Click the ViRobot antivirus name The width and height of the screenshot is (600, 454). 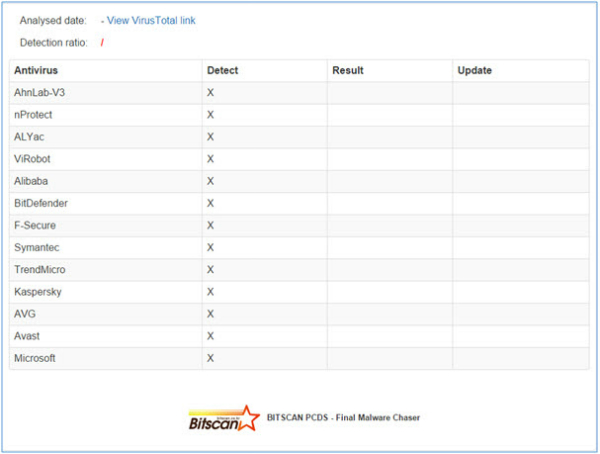[x=32, y=159]
